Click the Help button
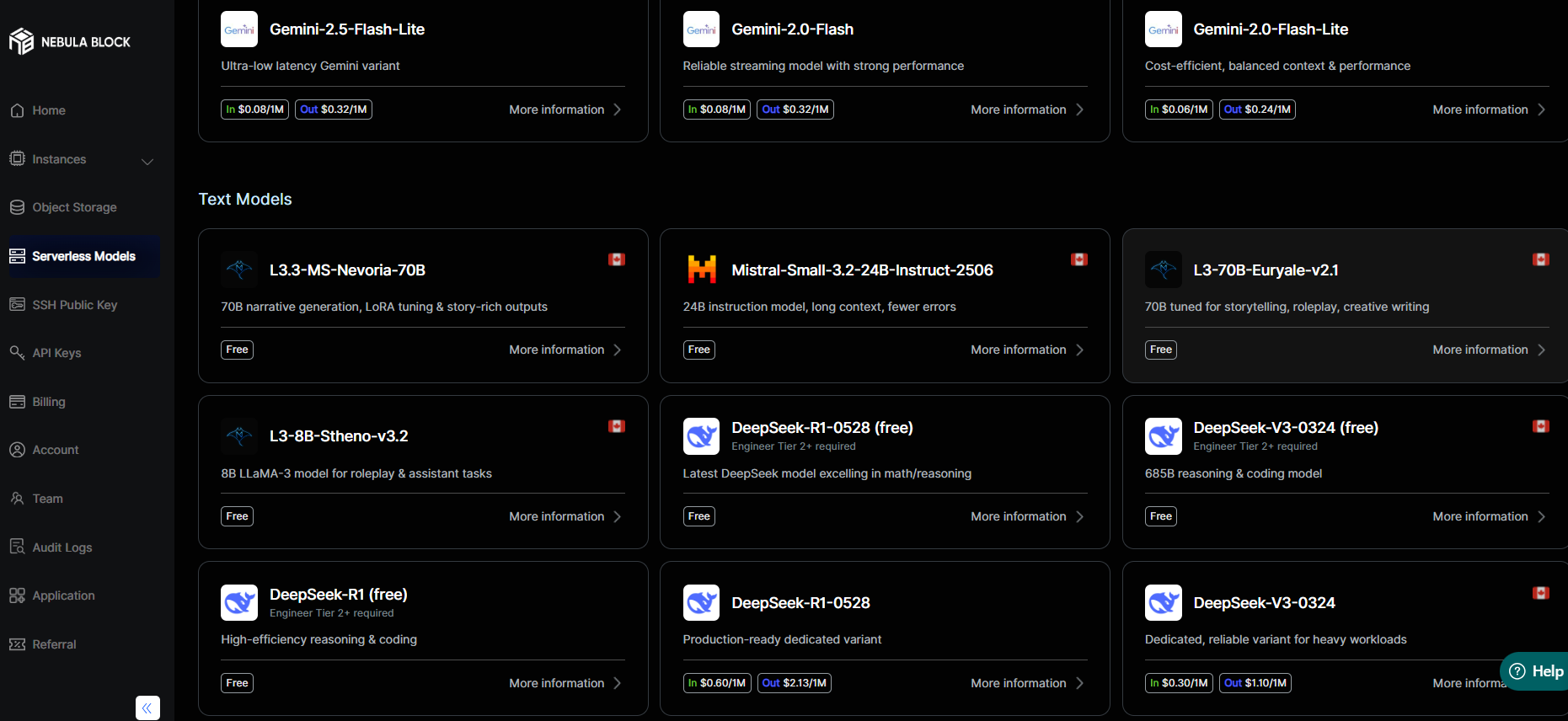The image size is (1568, 721). [x=1536, y=671]
